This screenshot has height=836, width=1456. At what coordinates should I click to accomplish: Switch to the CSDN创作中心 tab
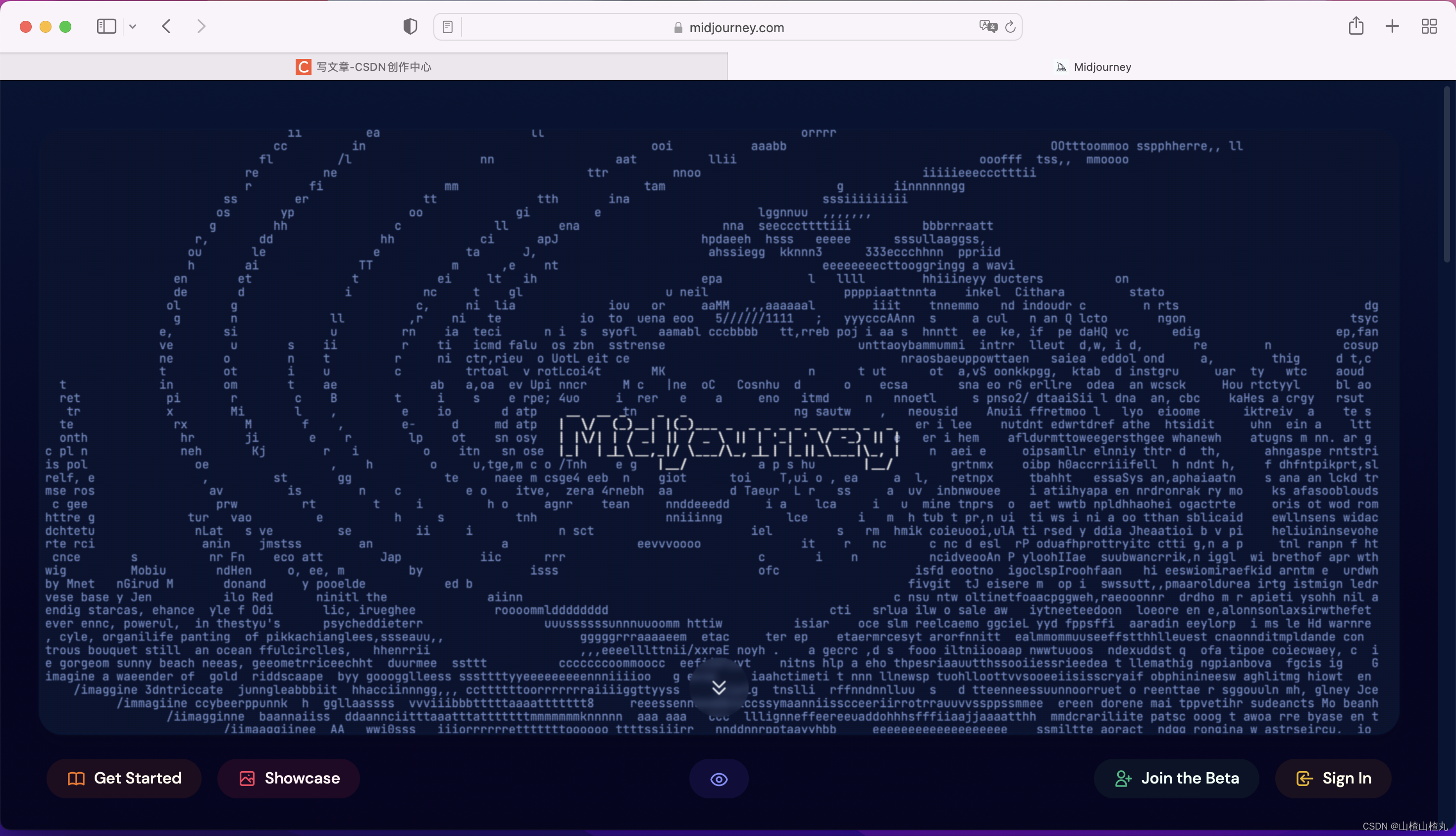[x=364, y=66]
